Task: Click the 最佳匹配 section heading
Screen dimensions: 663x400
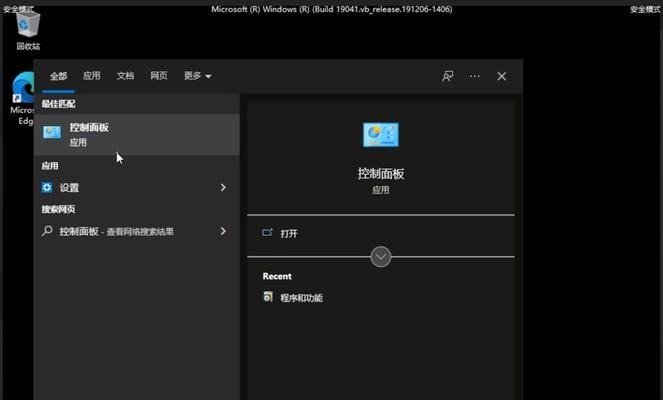Action: 58,104
